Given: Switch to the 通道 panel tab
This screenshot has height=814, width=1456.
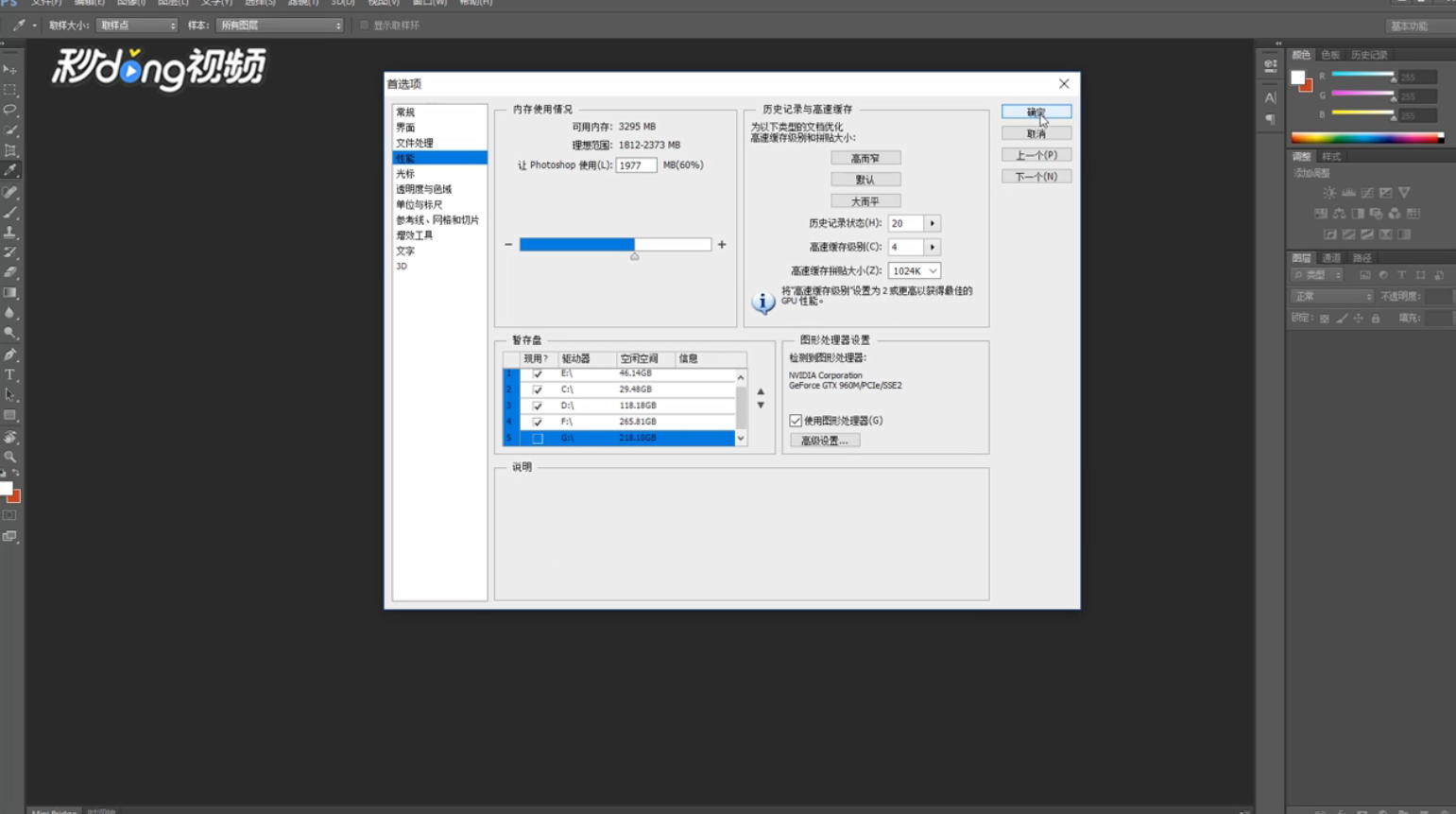Looking at the screenshot, I should 1331,258.
